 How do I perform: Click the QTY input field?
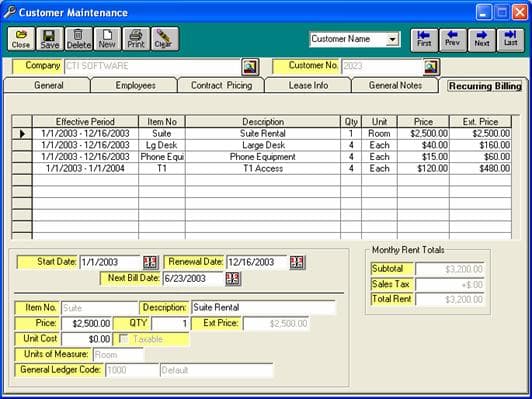[170, 323]
